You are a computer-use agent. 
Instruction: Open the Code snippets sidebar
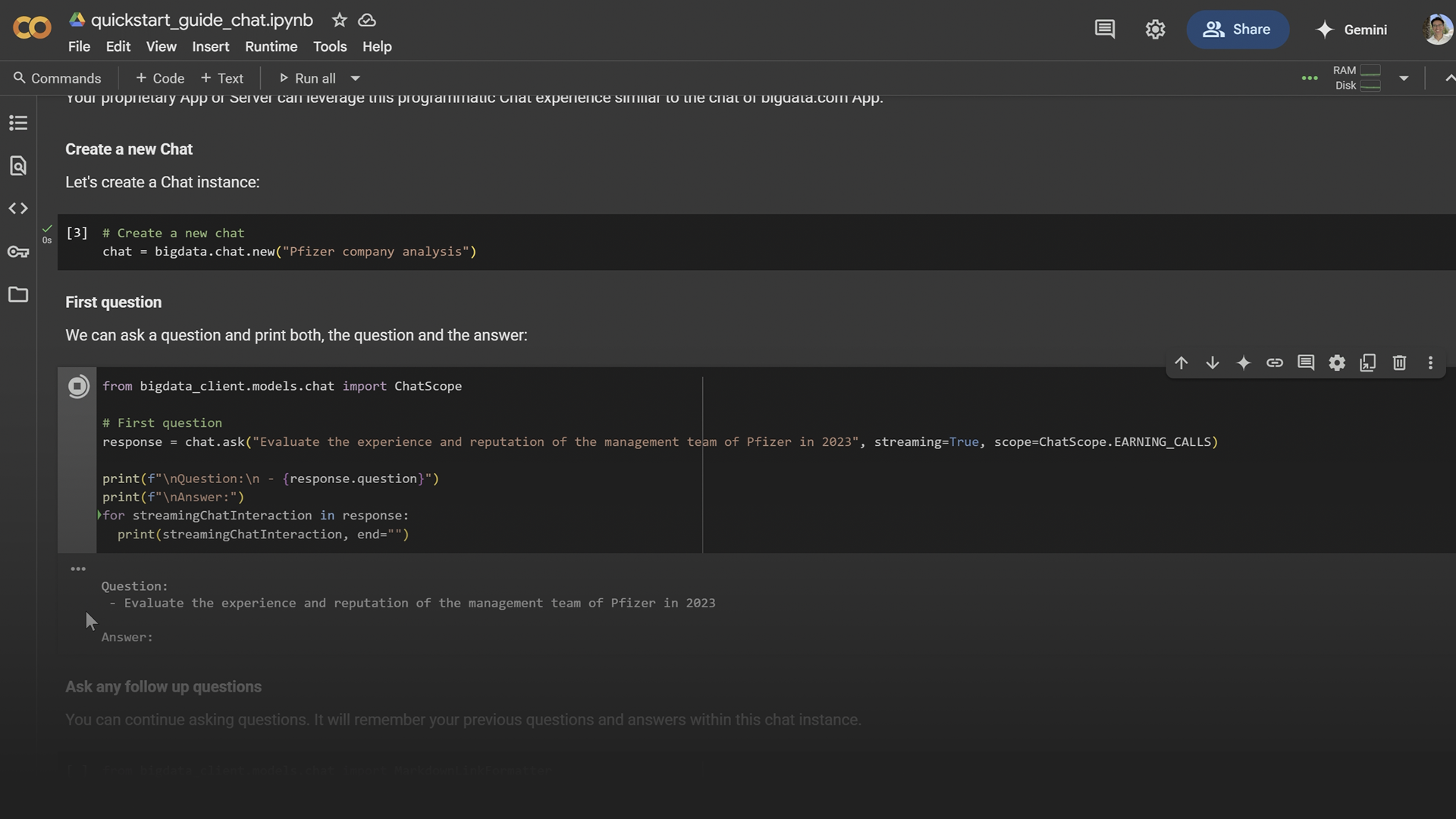18,209
